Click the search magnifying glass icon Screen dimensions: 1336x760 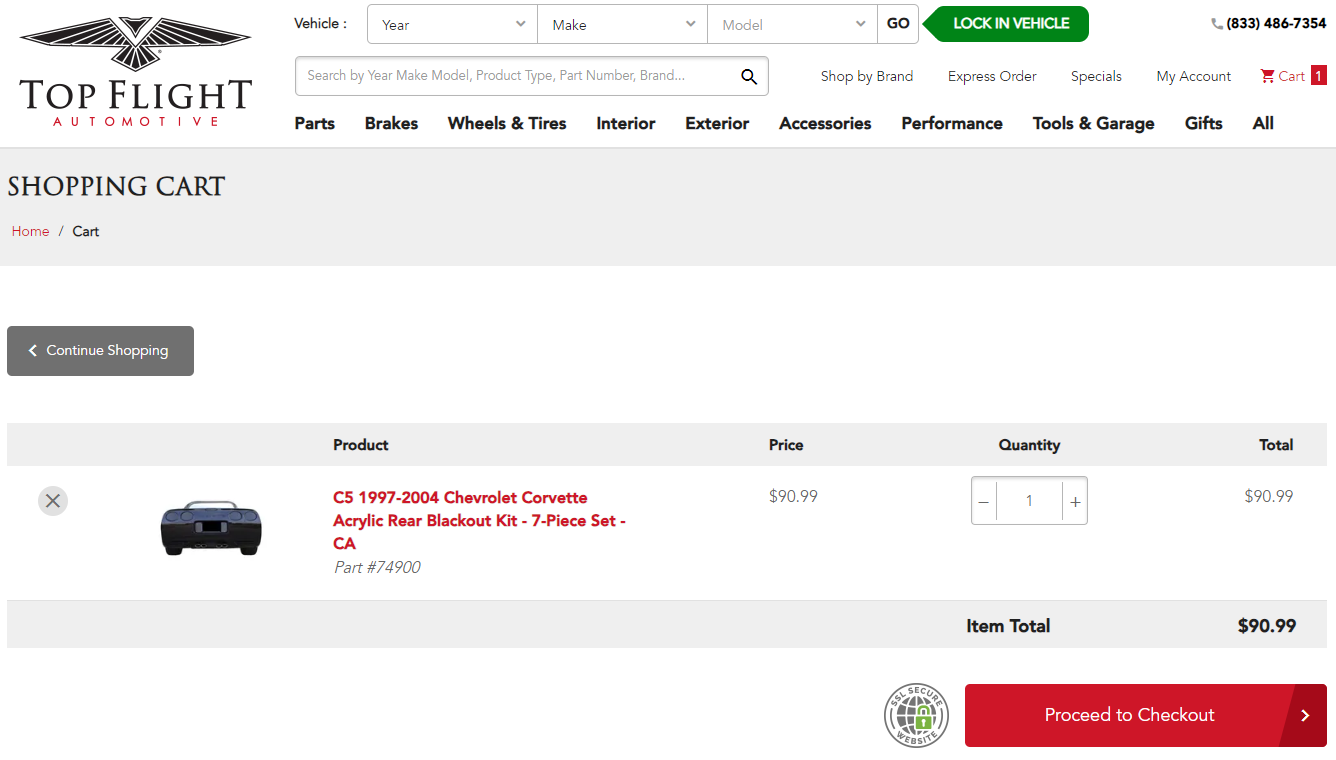point(748,76)
